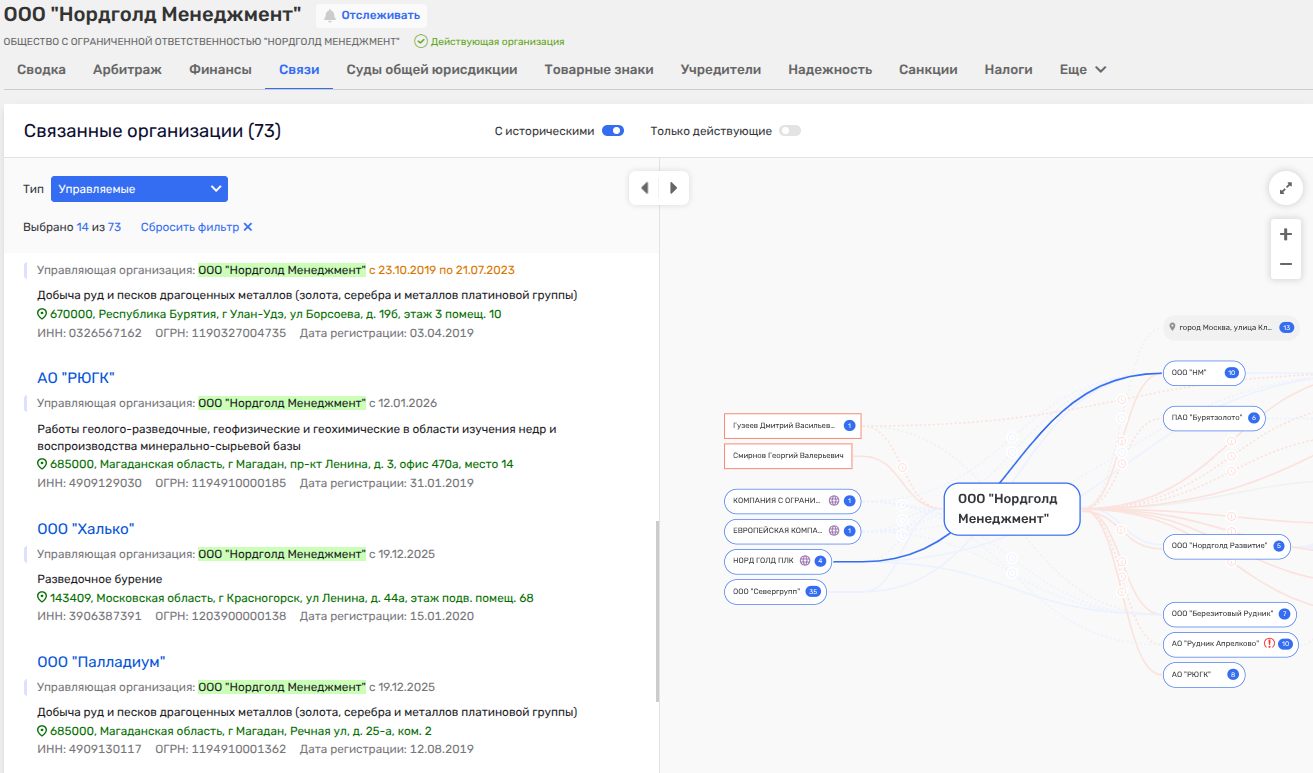This screenshot has width=1313, height=773.
Task: Expand the Еще menu in the tab bar
Action: coord(1083,70)
